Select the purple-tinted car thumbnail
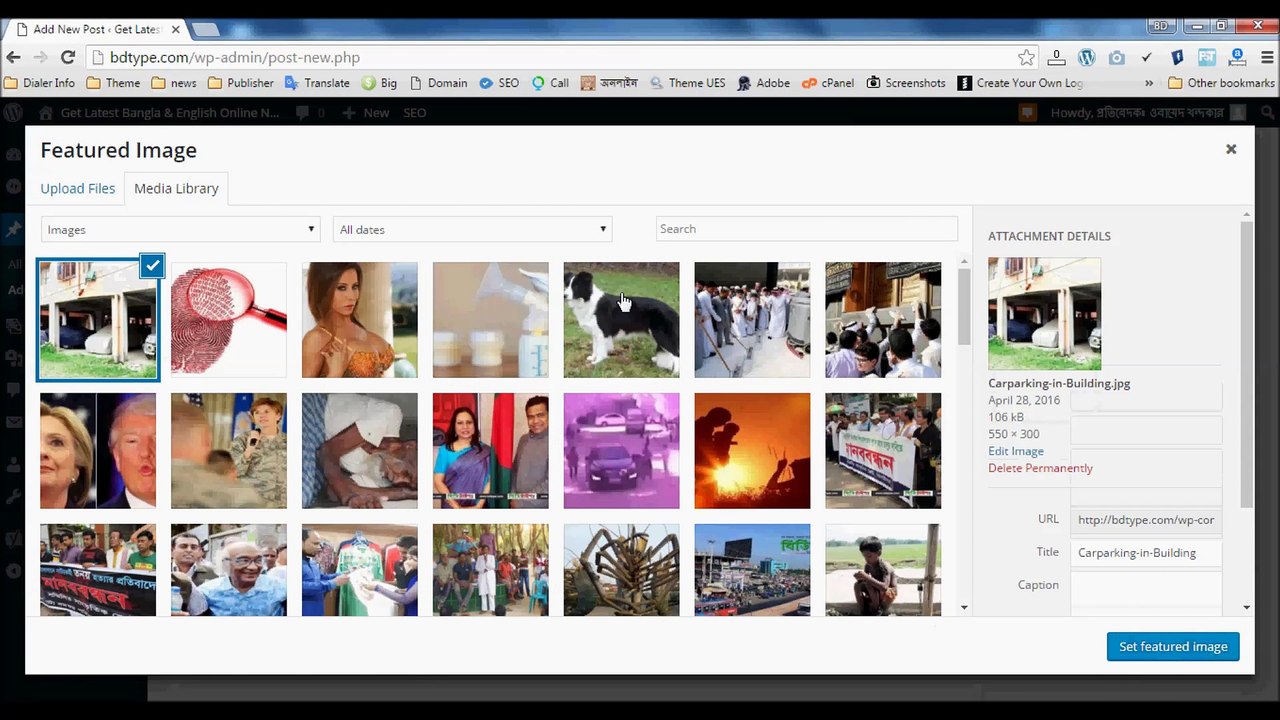 [x=621, y=451]
